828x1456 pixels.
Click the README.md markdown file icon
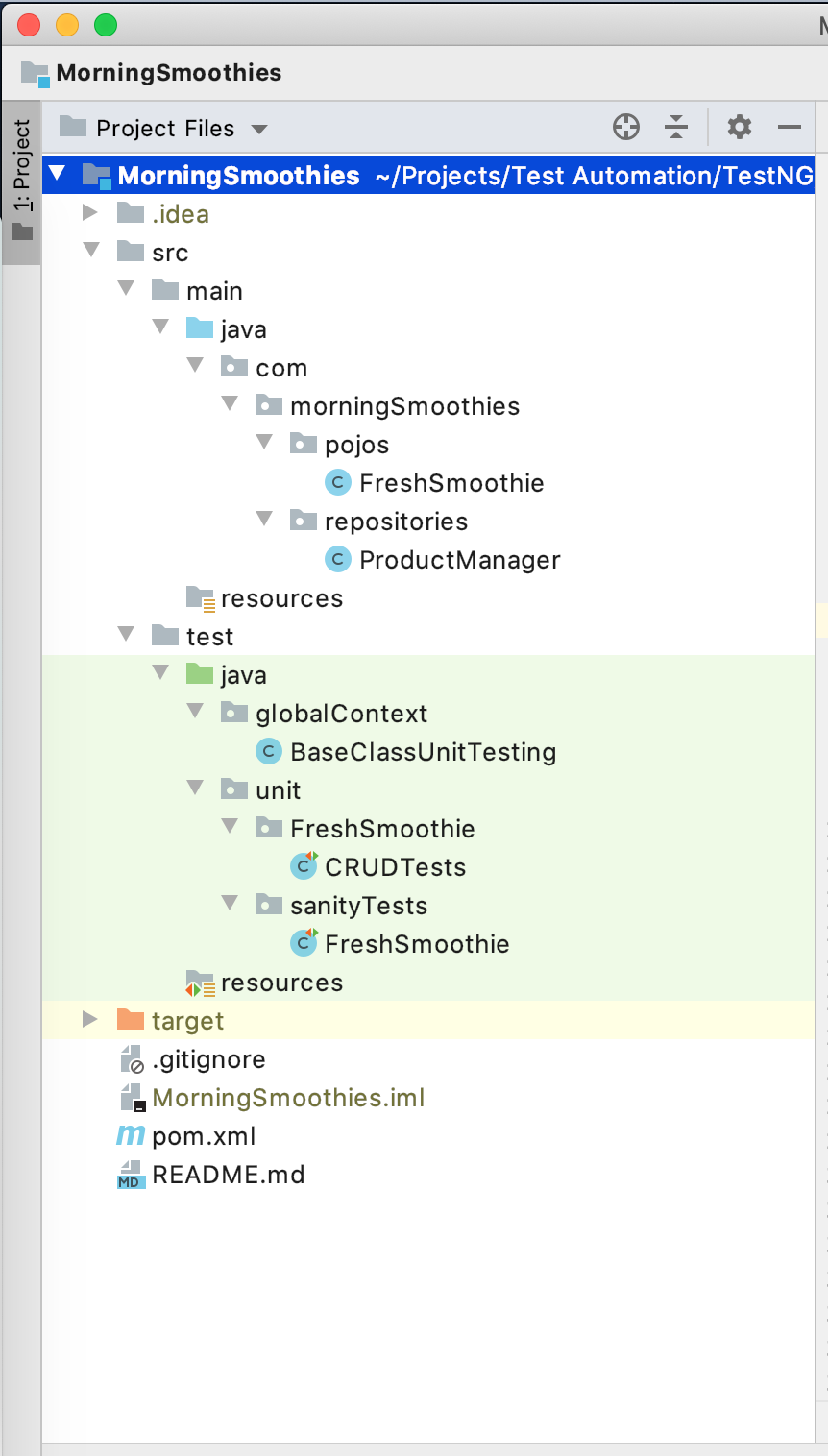tap(130, 1175)
